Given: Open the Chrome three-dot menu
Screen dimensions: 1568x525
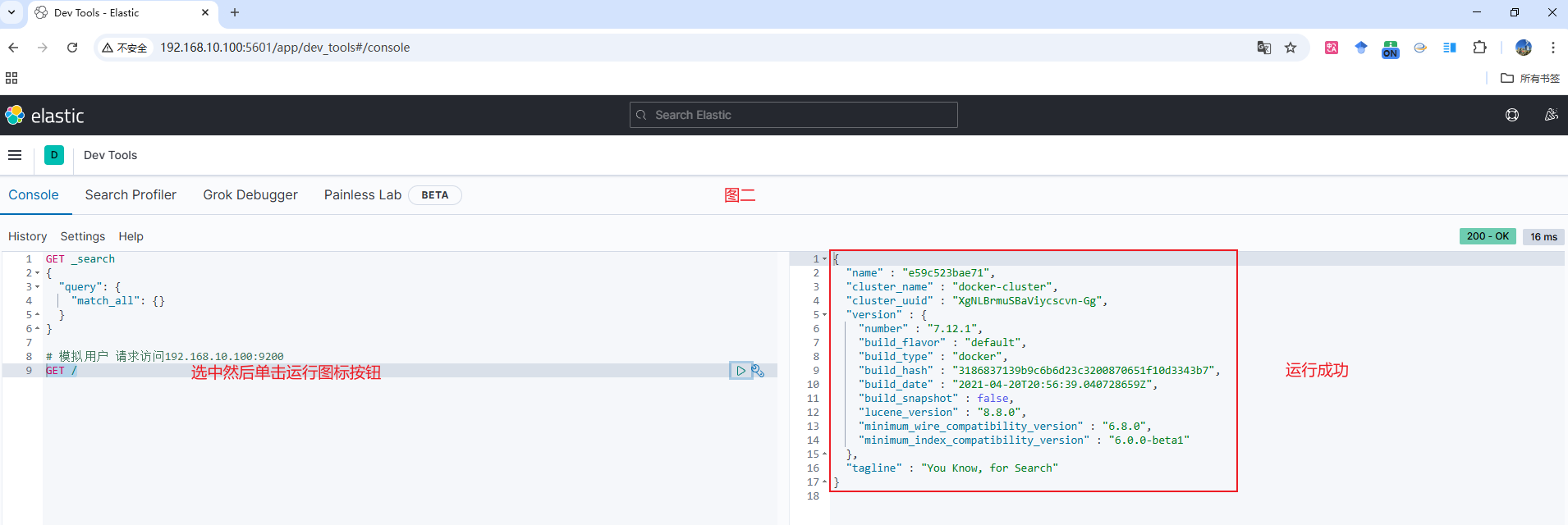Looking at the screenshot, I should 1552,48.
